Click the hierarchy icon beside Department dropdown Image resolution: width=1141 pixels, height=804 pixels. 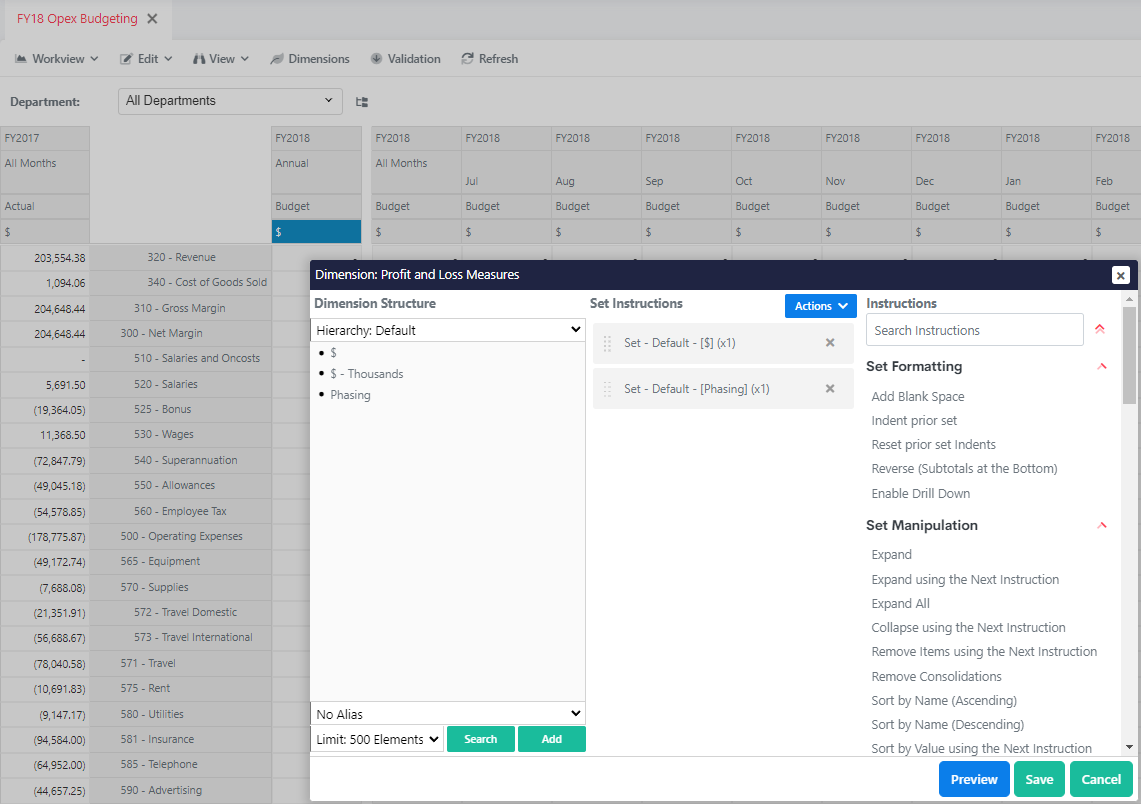pyautogui.click(x=362, y=102)
